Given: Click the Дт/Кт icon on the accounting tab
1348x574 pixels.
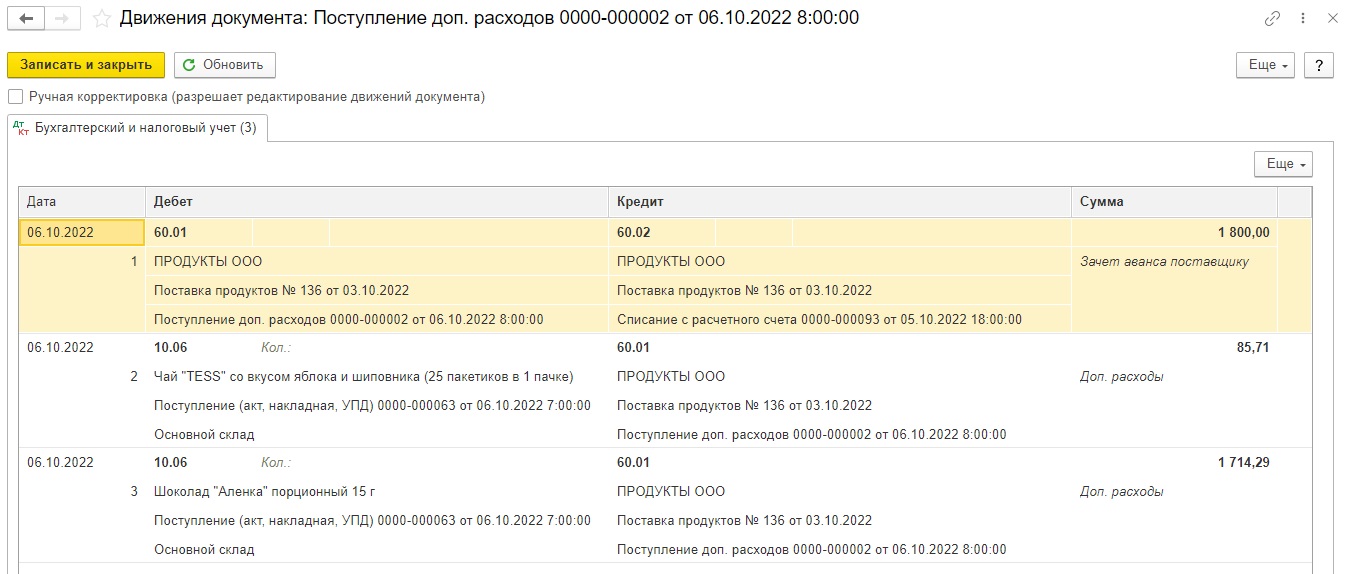Looking at the screenshot, I should pyautogui.click(x=21, y=128).
